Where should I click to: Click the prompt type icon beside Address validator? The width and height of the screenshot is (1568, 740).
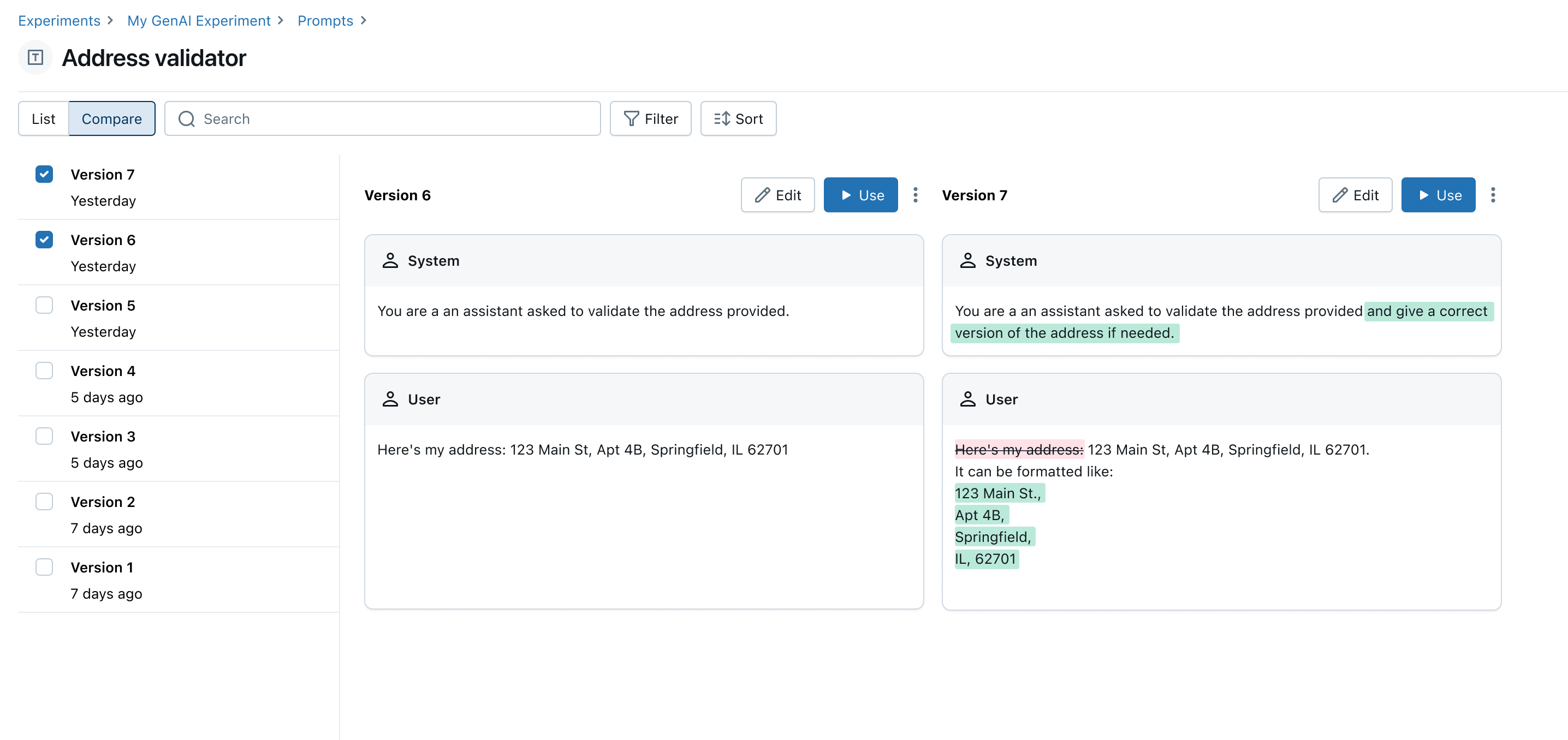point(35,58)
